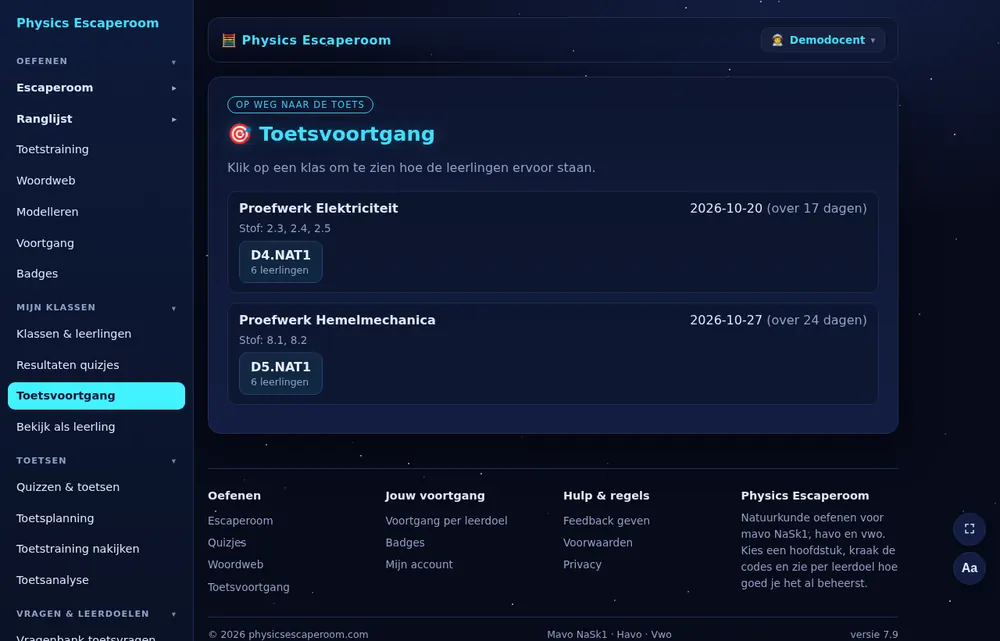Screen dimensions: 1000x641
Task: Click Feedback geven in the footer
Action: click(607, 520)
